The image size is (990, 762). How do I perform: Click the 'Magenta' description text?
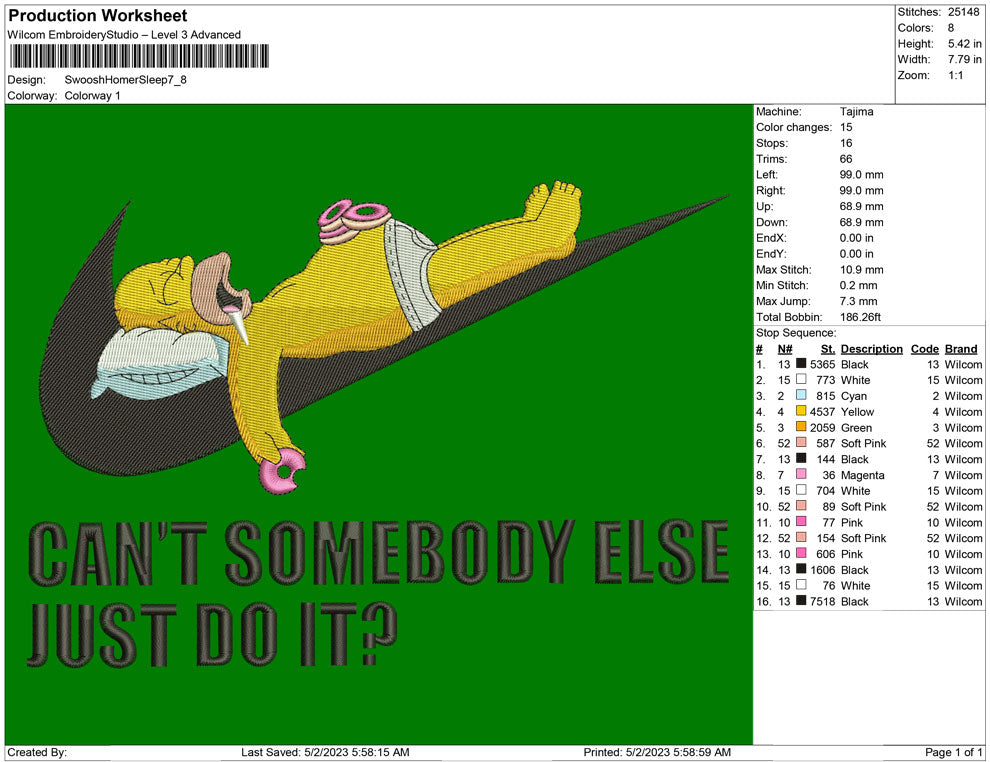pyautogui.click(x=862, y=475)
